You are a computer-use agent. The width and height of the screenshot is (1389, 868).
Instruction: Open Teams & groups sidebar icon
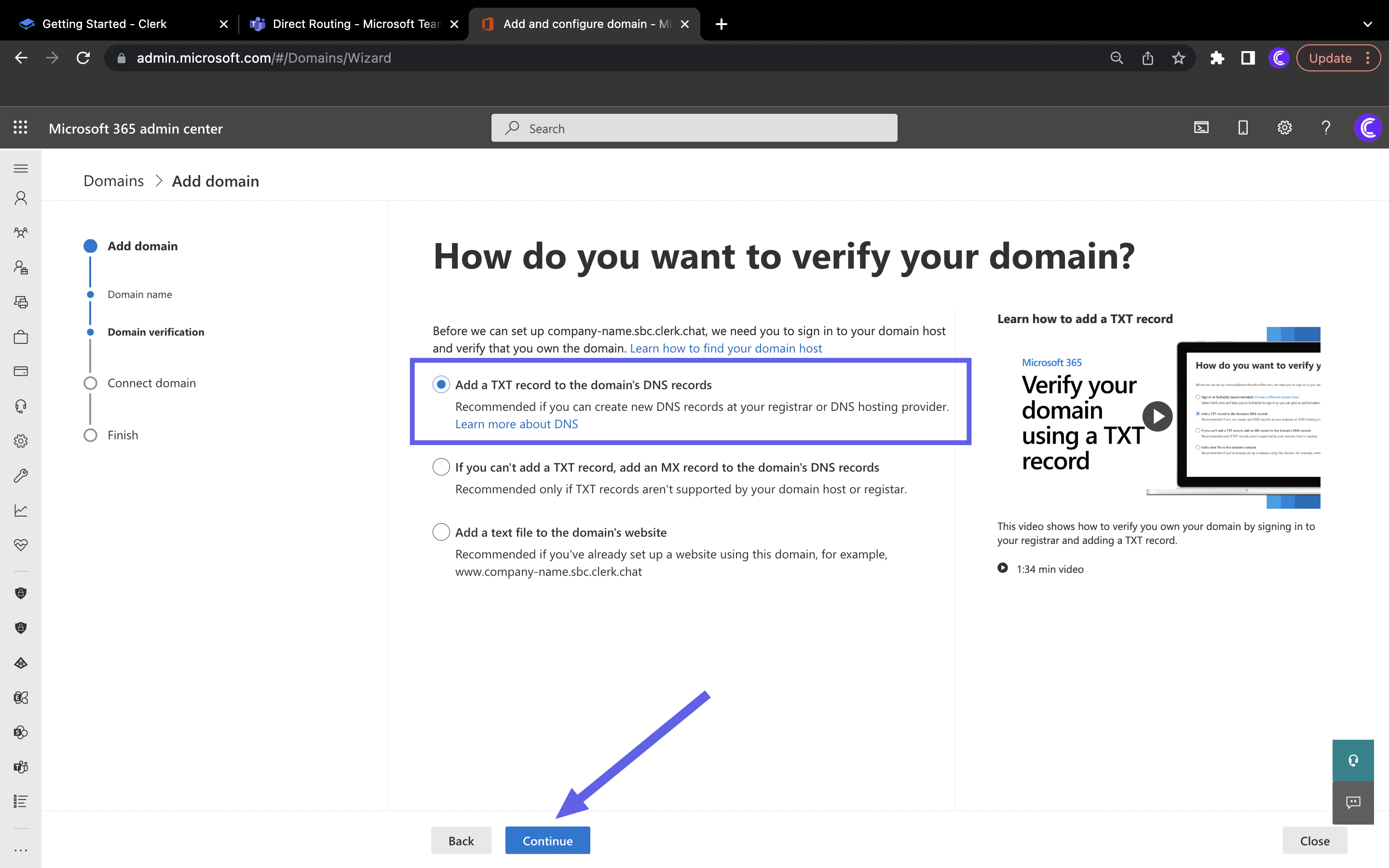[x=21, y=232]
